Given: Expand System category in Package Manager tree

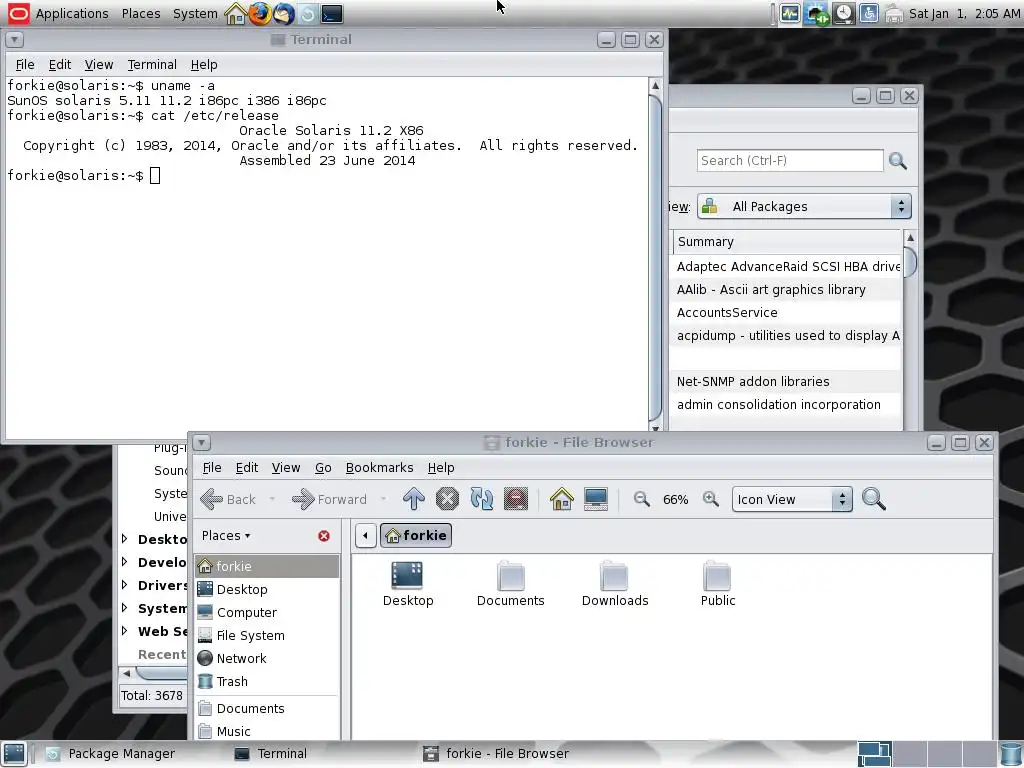Looking at the screenshot, I should 125,607.
